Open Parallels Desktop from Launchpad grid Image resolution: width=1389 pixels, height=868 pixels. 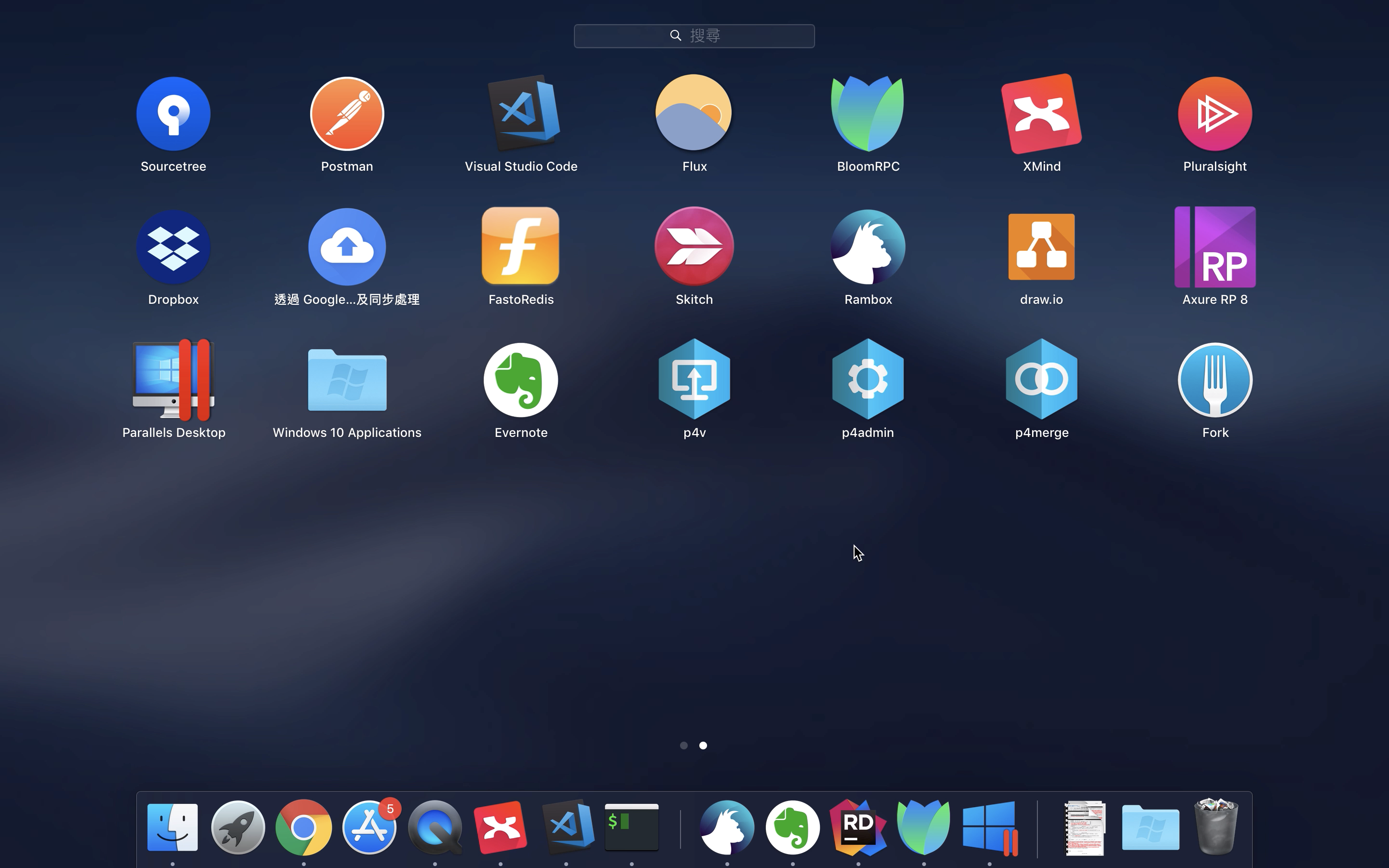(x=173, y=380)
